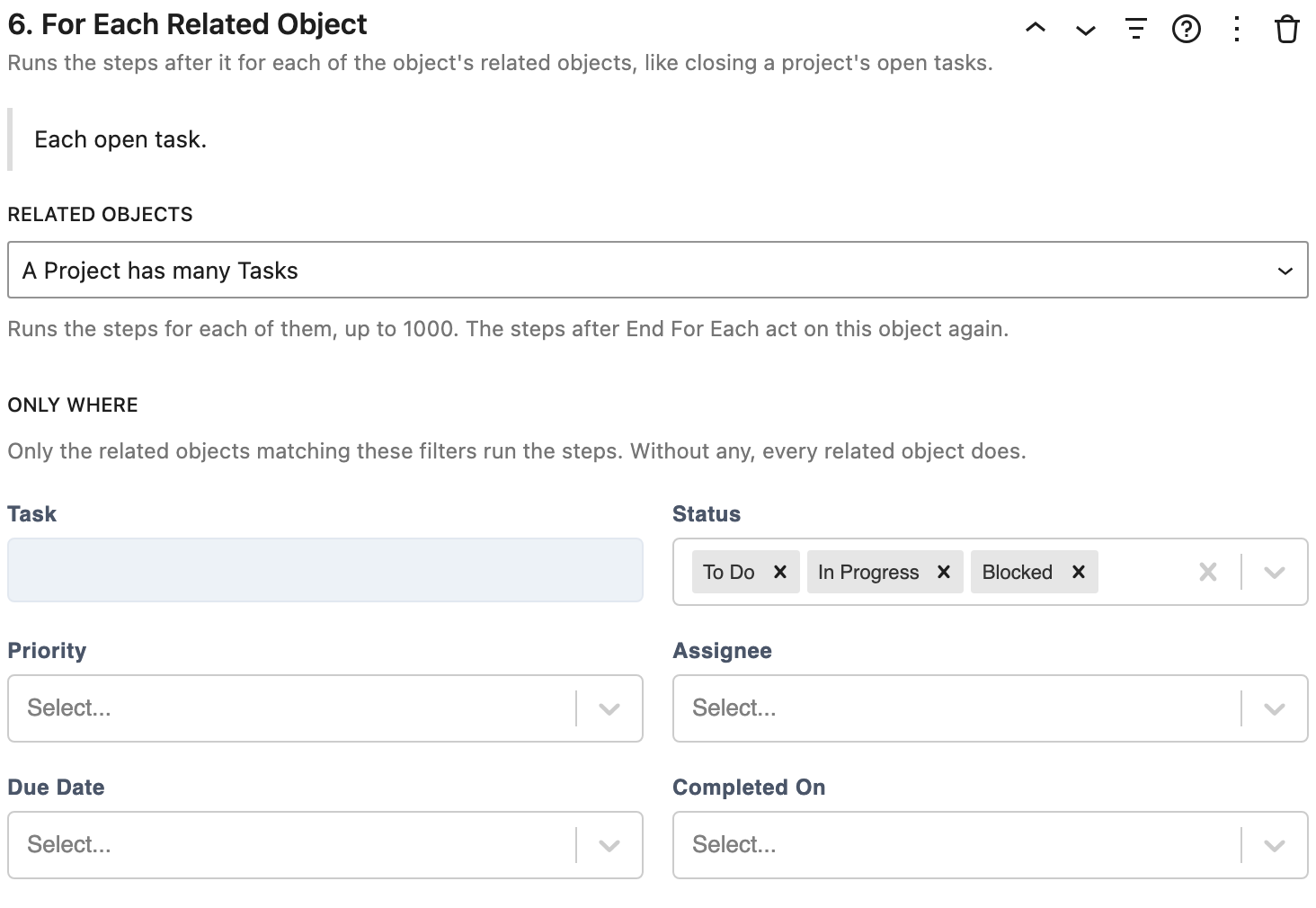The image size is (1316, 908).
Task: Click the Completed On field label
Action: [x=749, y=788]
